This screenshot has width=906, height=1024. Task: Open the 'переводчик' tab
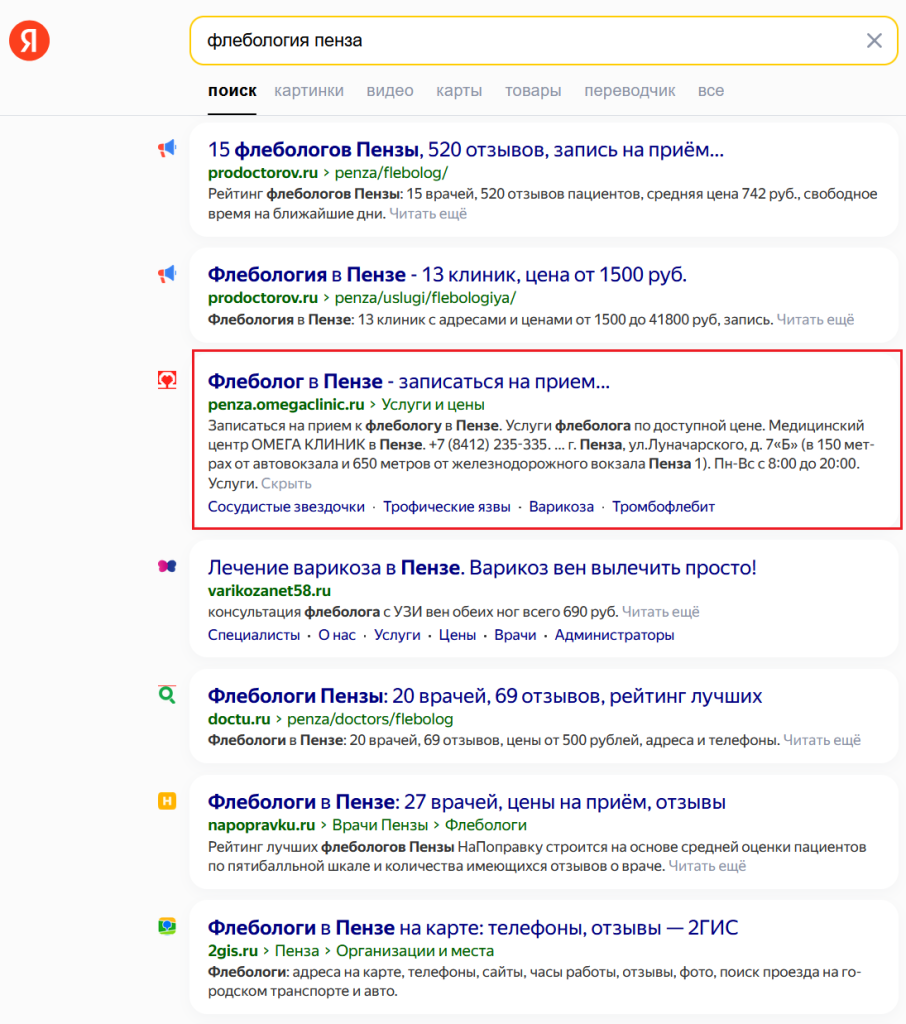(630, 91)
